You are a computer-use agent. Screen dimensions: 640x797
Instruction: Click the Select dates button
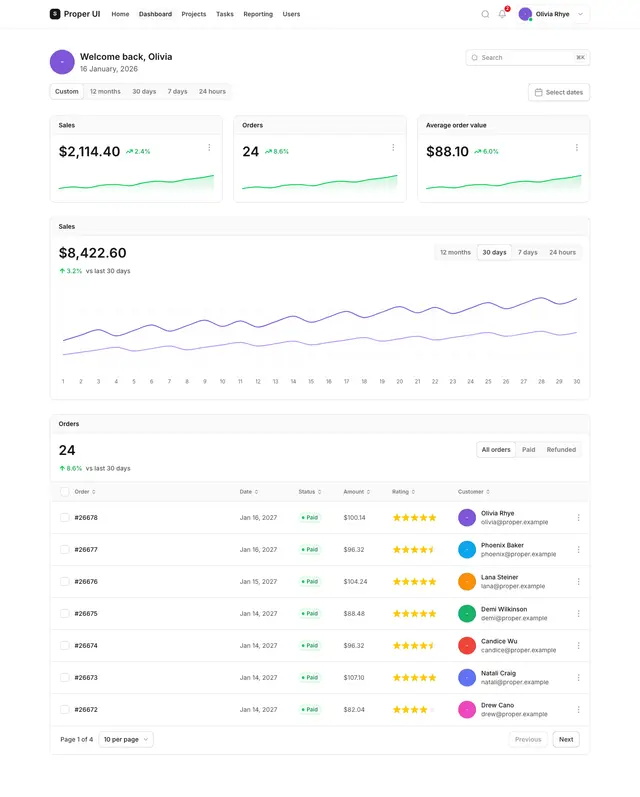559,92
